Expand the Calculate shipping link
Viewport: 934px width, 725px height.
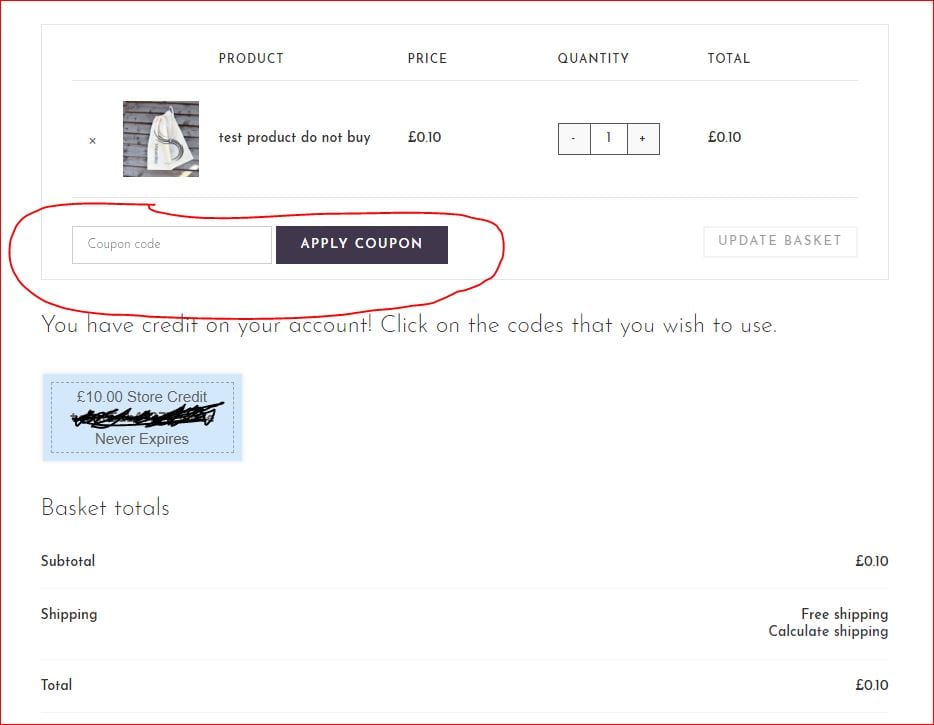point(828,631)
